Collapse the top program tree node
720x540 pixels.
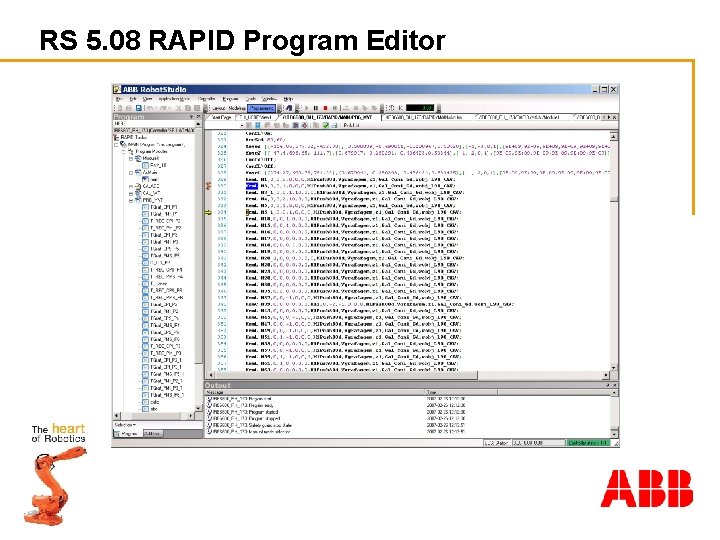(117, 145)
